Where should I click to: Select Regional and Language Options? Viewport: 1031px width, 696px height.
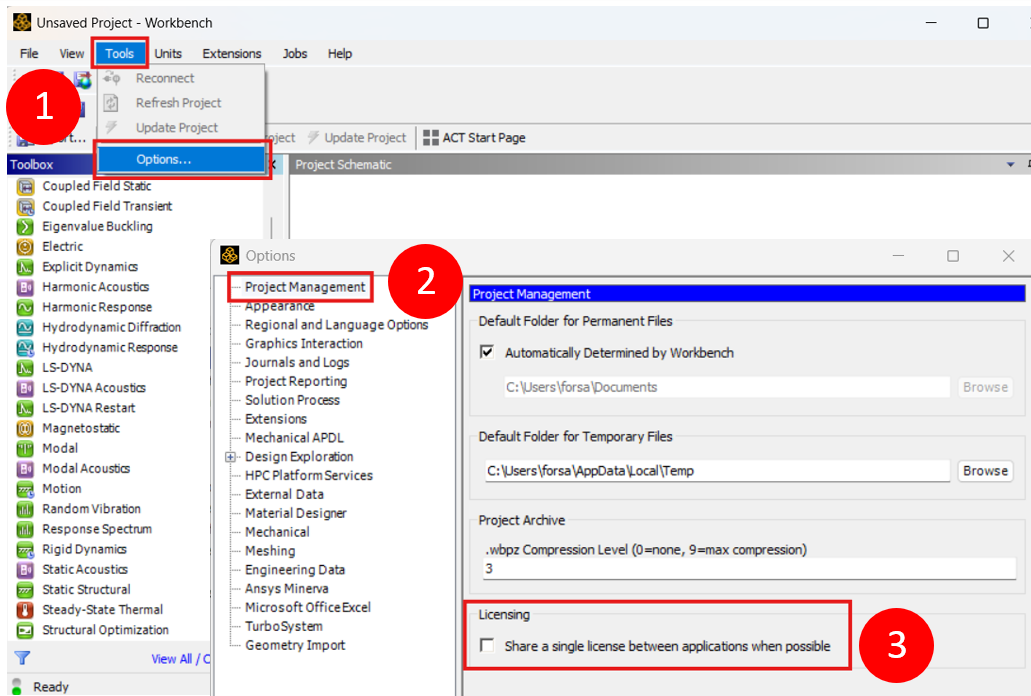pyautogui.click(x=336, y=325)
